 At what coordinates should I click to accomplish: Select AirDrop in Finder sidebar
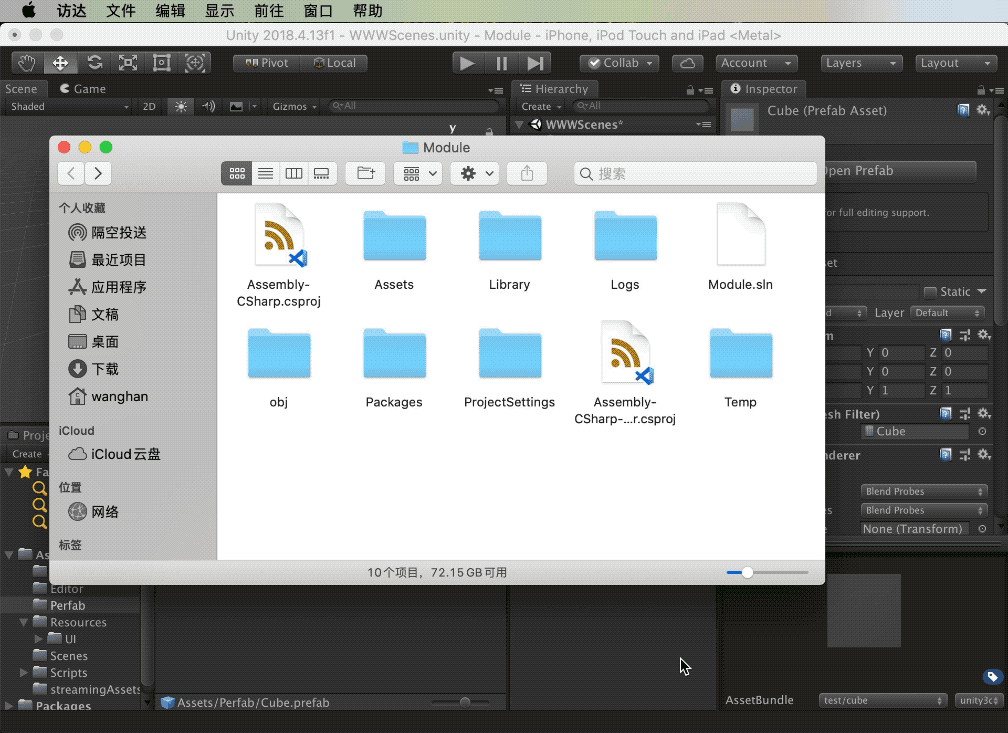point(108,233)
